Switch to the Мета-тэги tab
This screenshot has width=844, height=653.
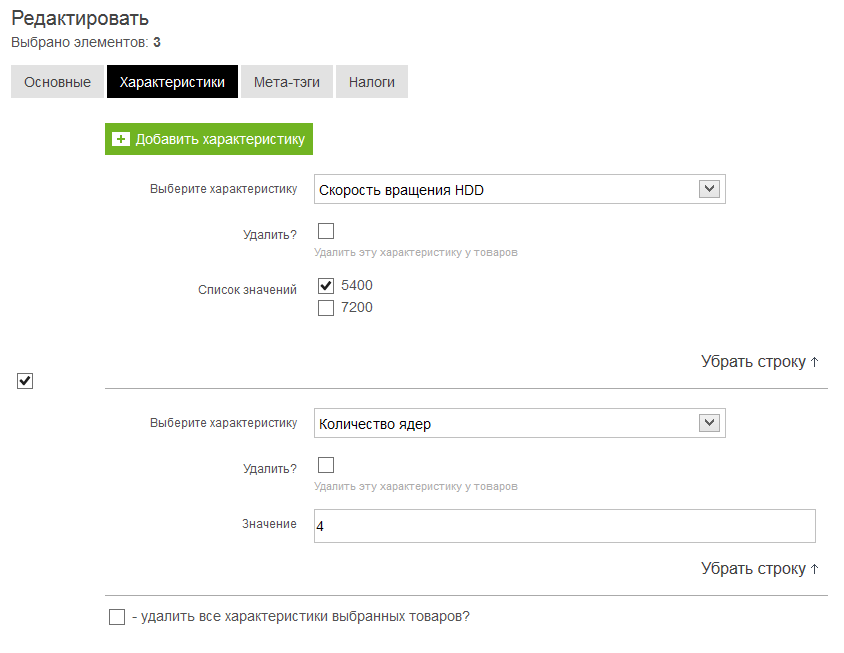287,82
